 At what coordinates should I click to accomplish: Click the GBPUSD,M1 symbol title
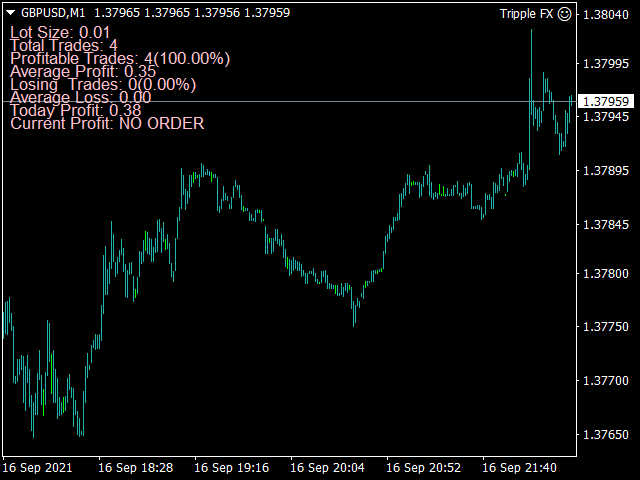(53, 13)
